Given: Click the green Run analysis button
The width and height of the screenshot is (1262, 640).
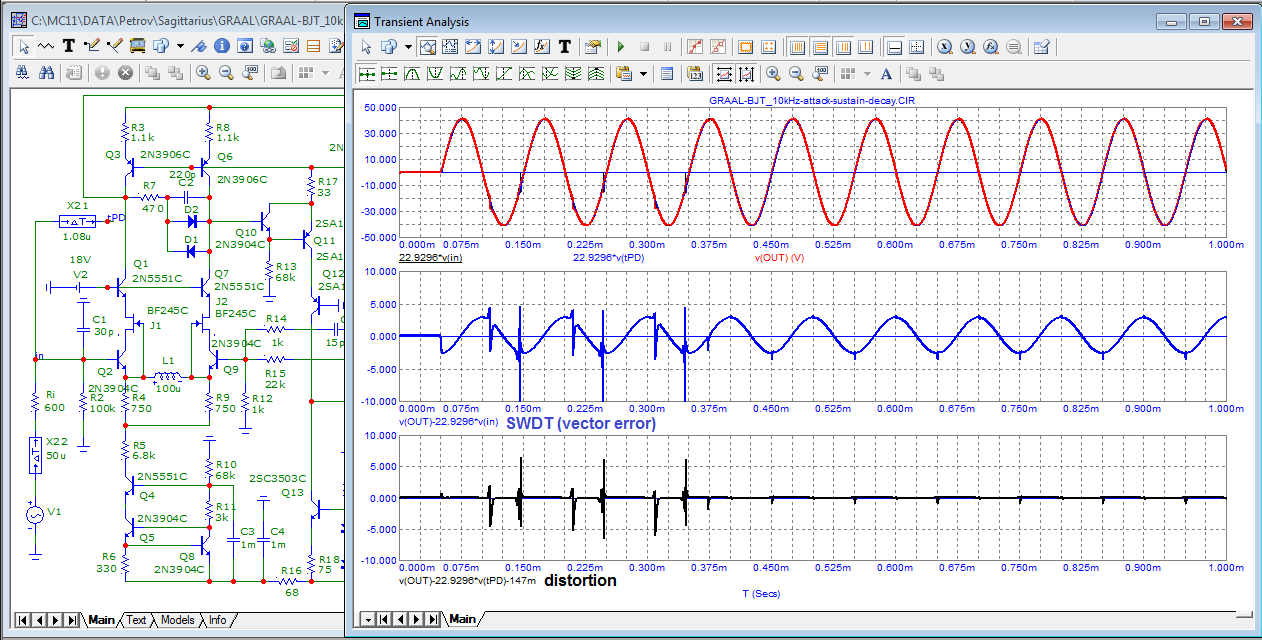Looking at the screenshot, I should click(620, 47).
